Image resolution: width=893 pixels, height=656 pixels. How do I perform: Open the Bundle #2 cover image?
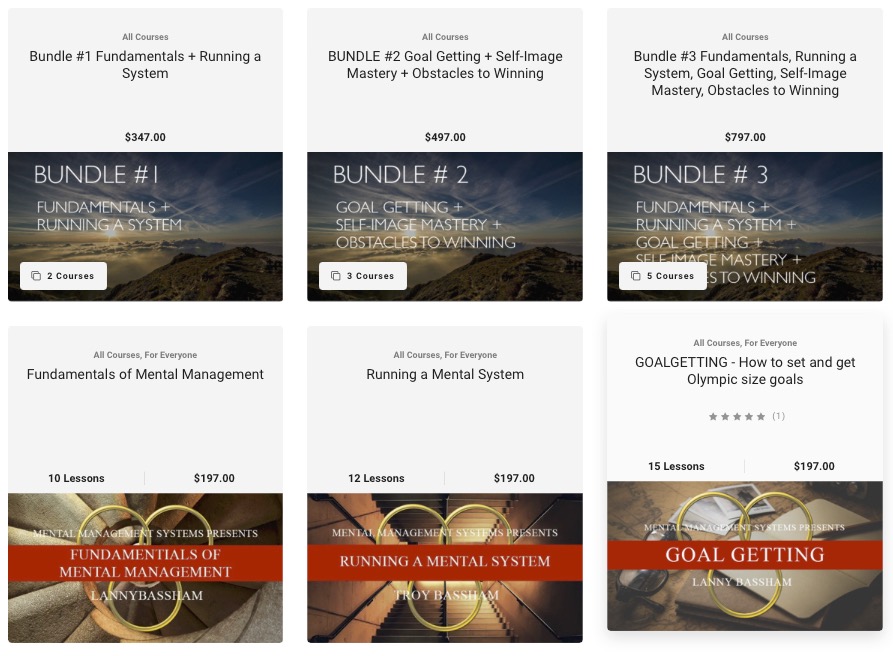pyautogui.click(x=445, y=226)
